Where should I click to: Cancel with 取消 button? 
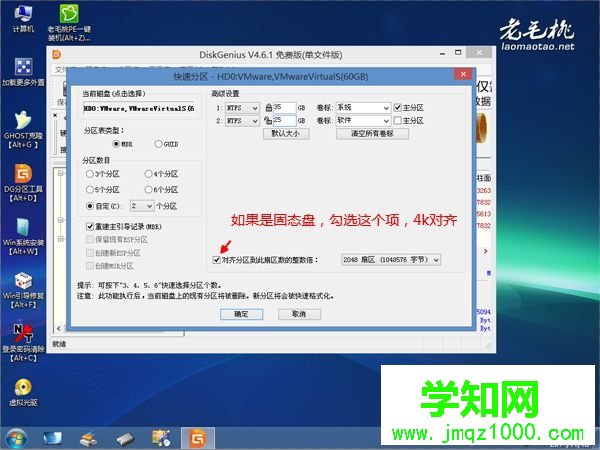point(299,314)
